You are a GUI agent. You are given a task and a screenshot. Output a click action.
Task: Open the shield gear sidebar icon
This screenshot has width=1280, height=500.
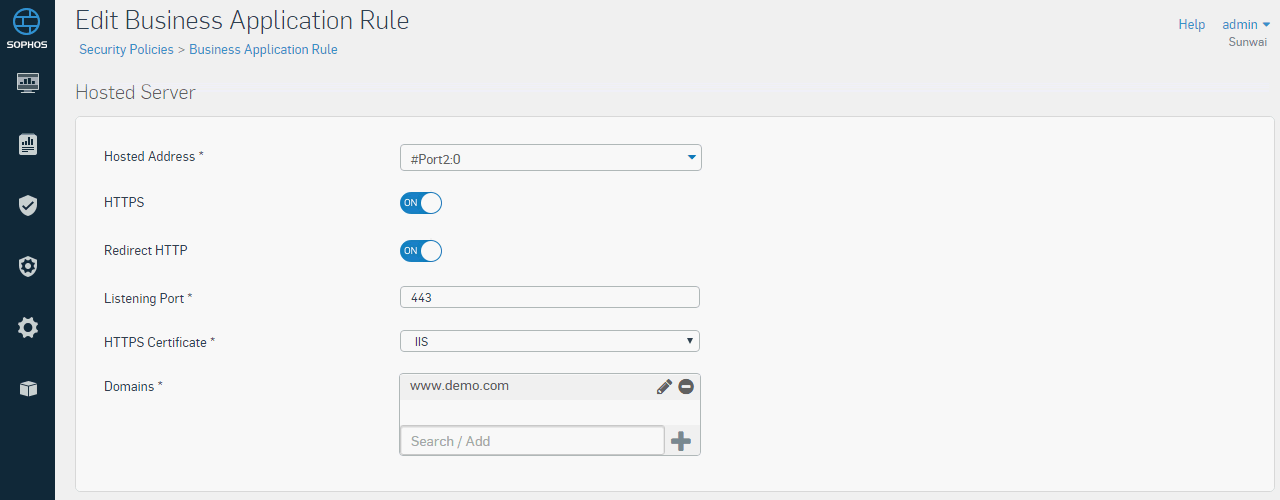[28, 266]
